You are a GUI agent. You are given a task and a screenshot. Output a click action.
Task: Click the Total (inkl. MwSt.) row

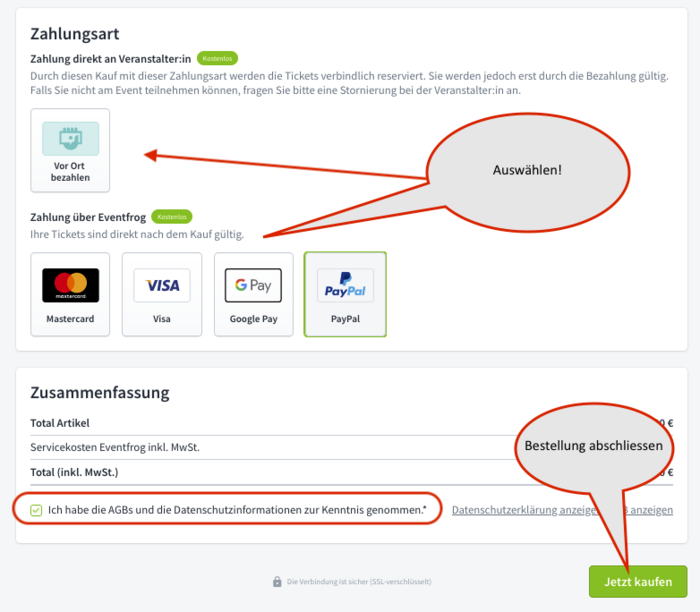(351, 472)
